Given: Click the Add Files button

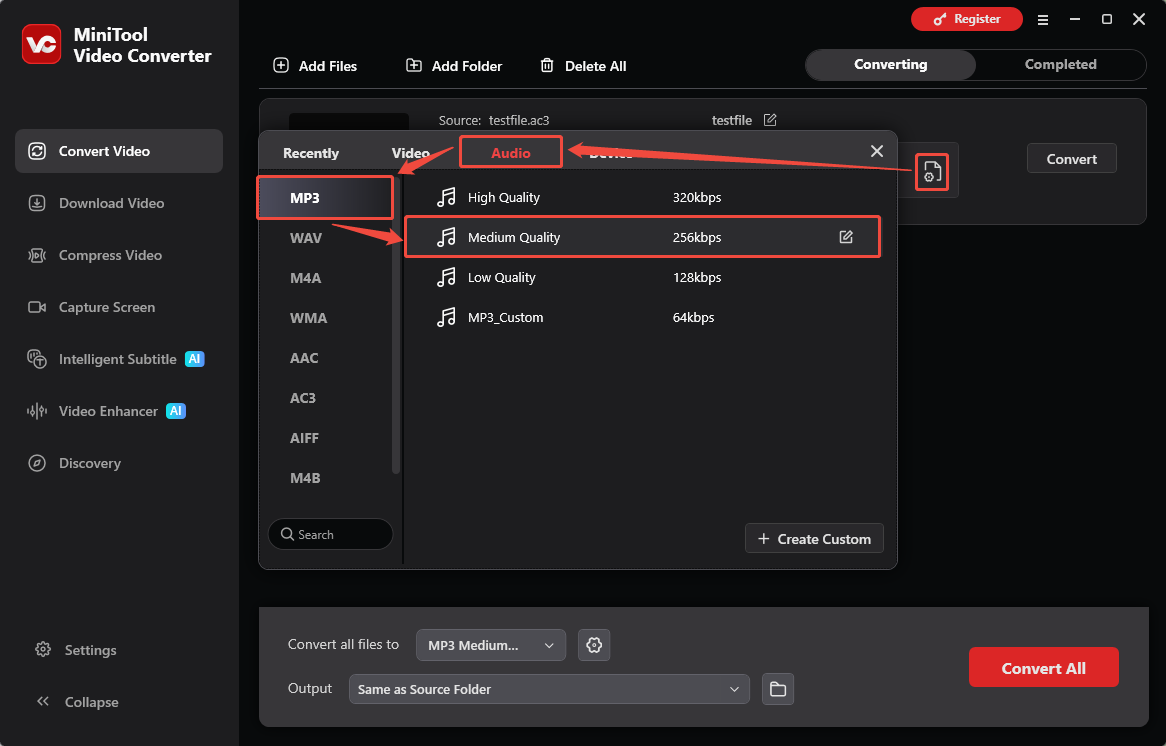Looking at the screenshot, I should pos(315,66).
